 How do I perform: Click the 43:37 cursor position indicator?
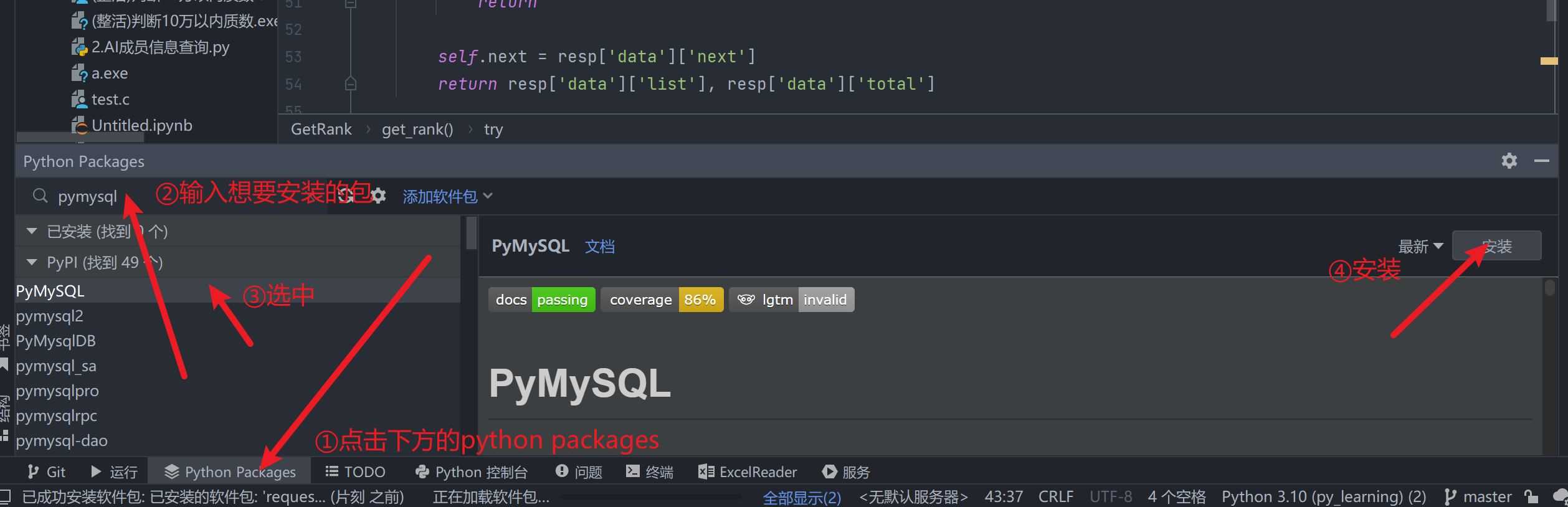point(1004,496)
